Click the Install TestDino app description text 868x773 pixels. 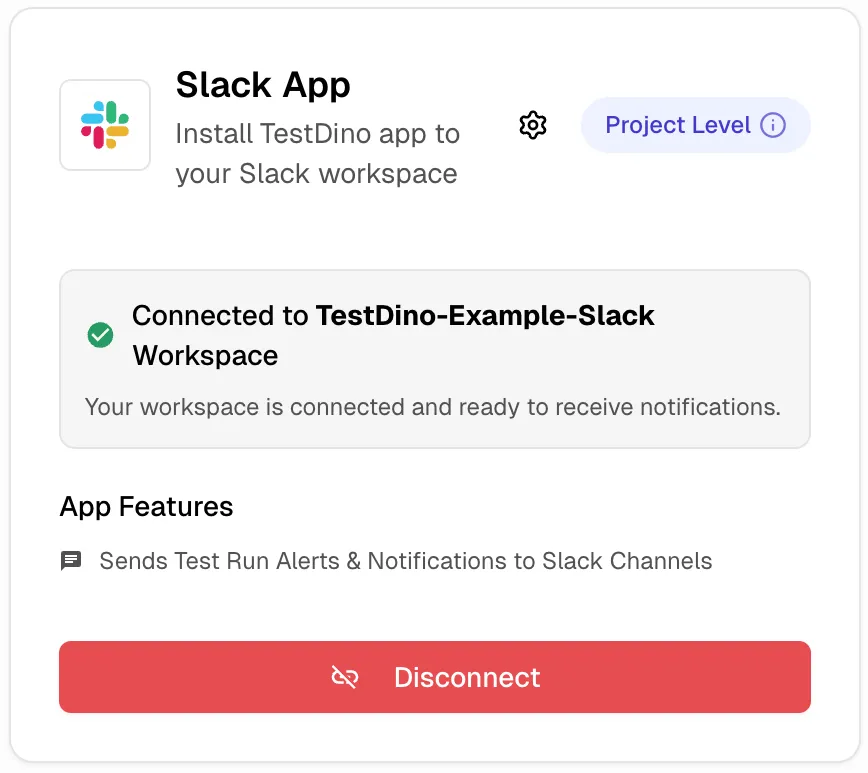tap(317, 153)
